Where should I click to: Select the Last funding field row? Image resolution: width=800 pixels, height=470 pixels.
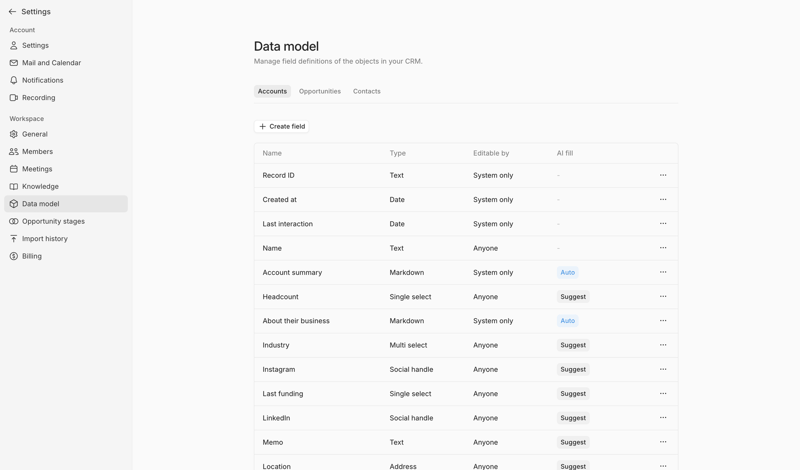[x=283, y=394]
